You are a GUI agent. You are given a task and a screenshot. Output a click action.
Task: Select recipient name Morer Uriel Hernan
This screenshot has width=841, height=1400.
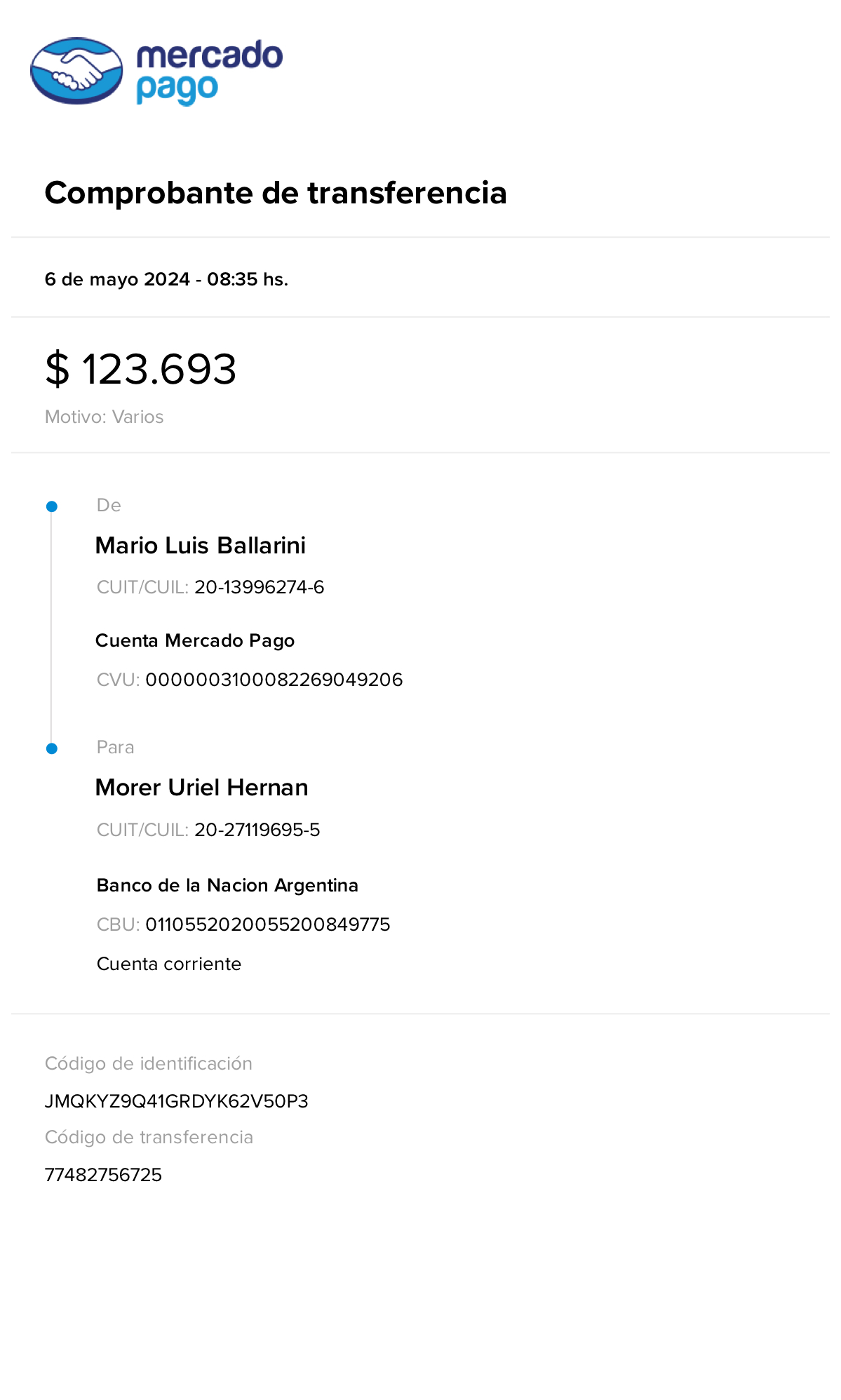(x=202, y=788)
